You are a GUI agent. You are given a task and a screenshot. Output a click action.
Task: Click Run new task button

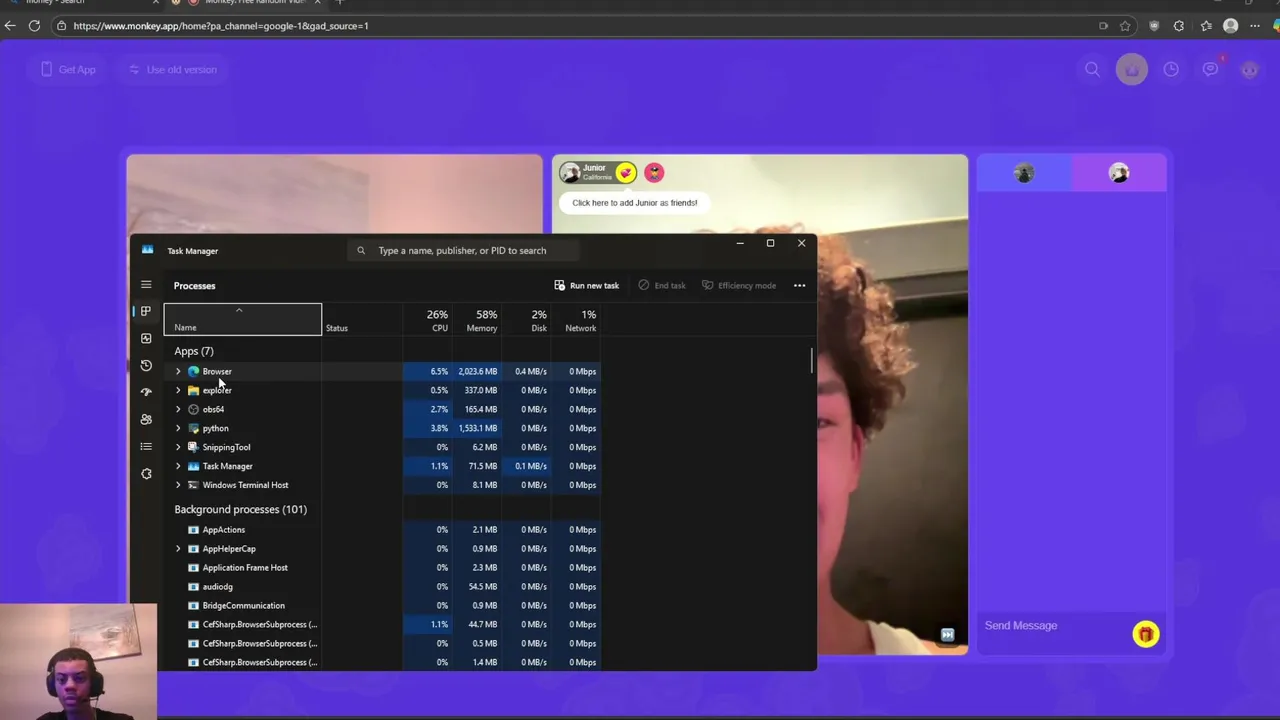587,286
